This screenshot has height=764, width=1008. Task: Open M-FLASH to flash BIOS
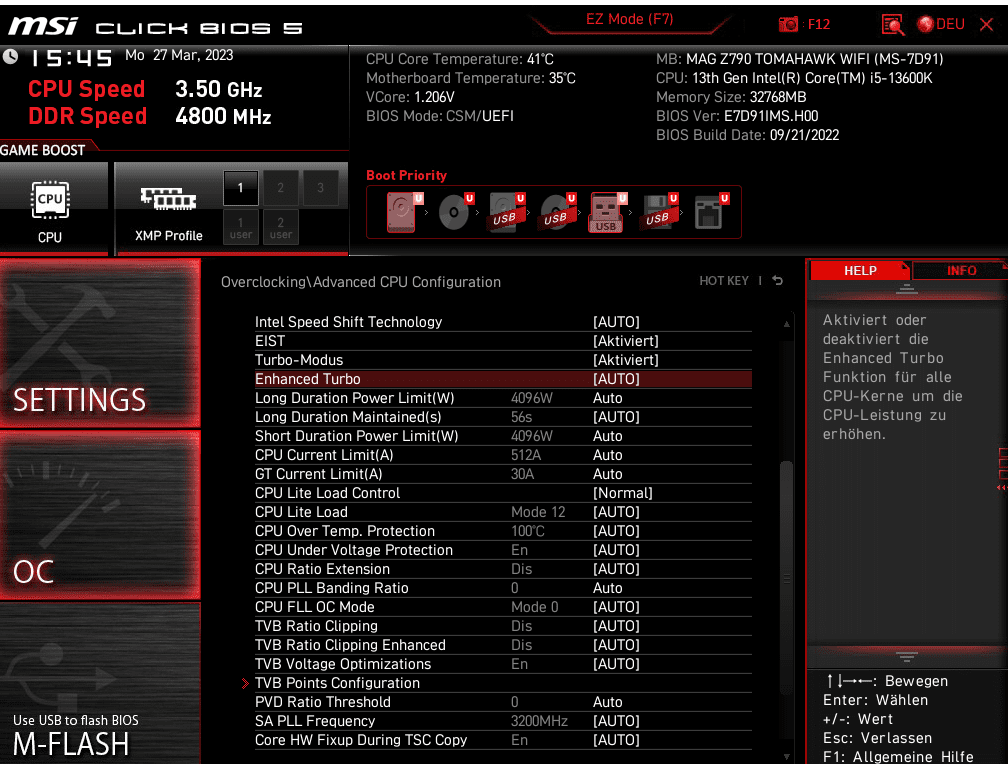100,685
